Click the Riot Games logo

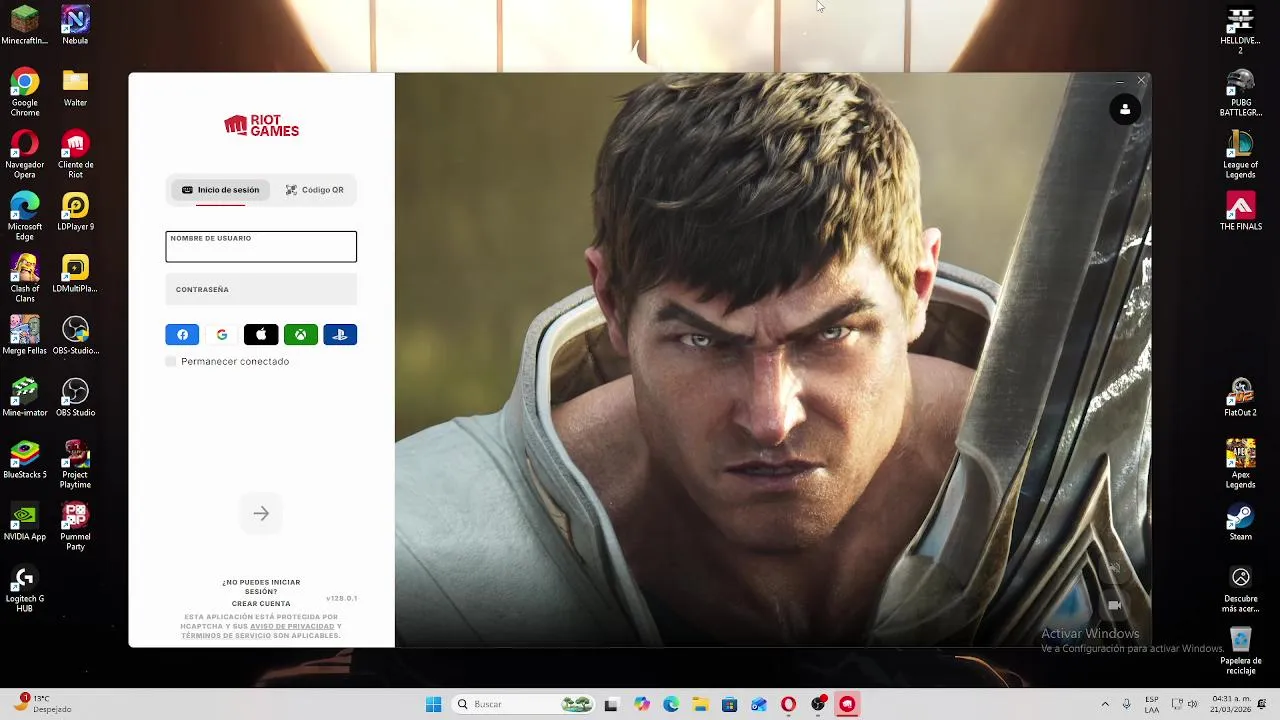[x=261, y=126]
